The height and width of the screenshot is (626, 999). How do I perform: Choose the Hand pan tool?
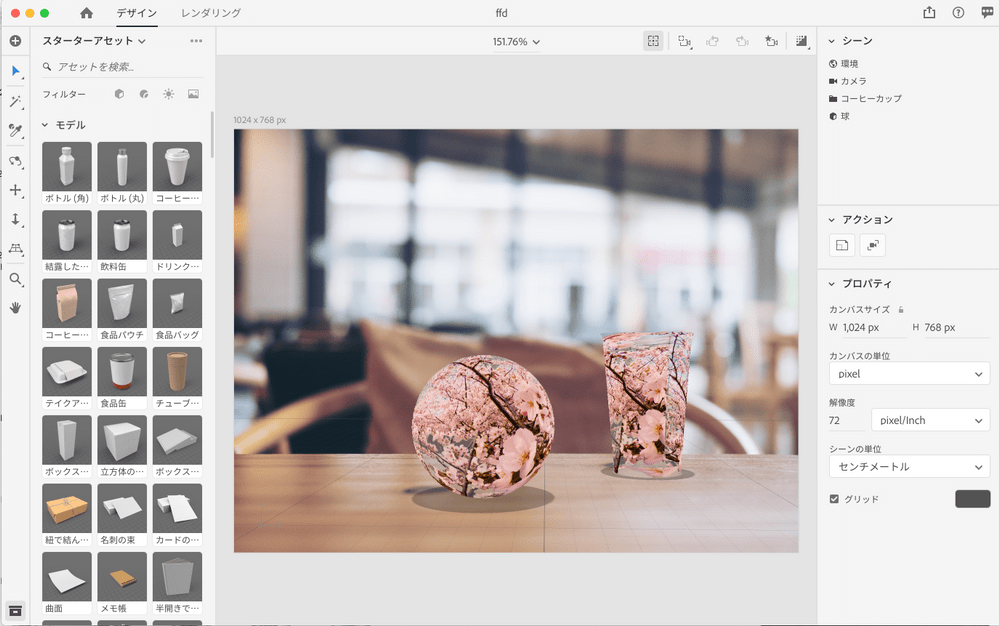[15, 308]
